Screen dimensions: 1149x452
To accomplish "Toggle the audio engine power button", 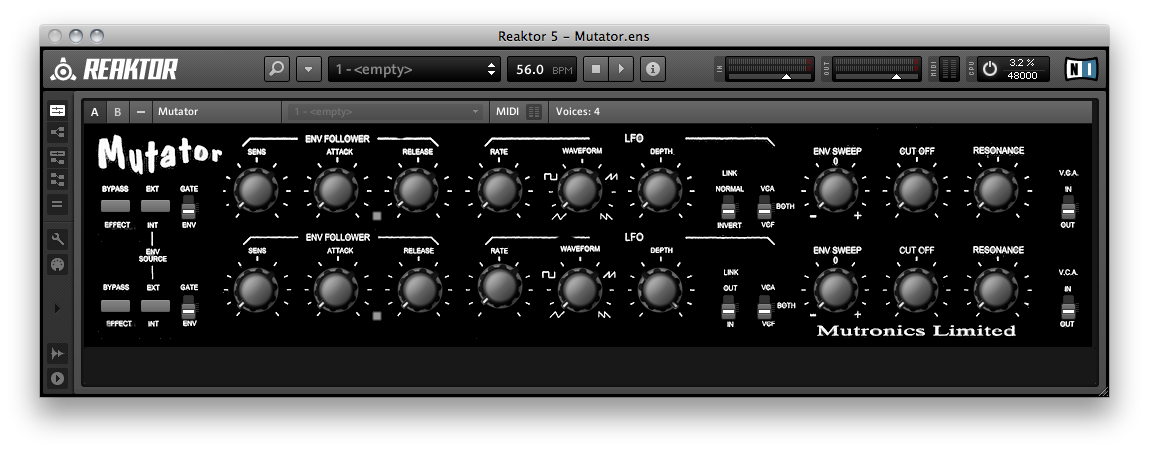I will pyautogui.click(x=990, y=69).
